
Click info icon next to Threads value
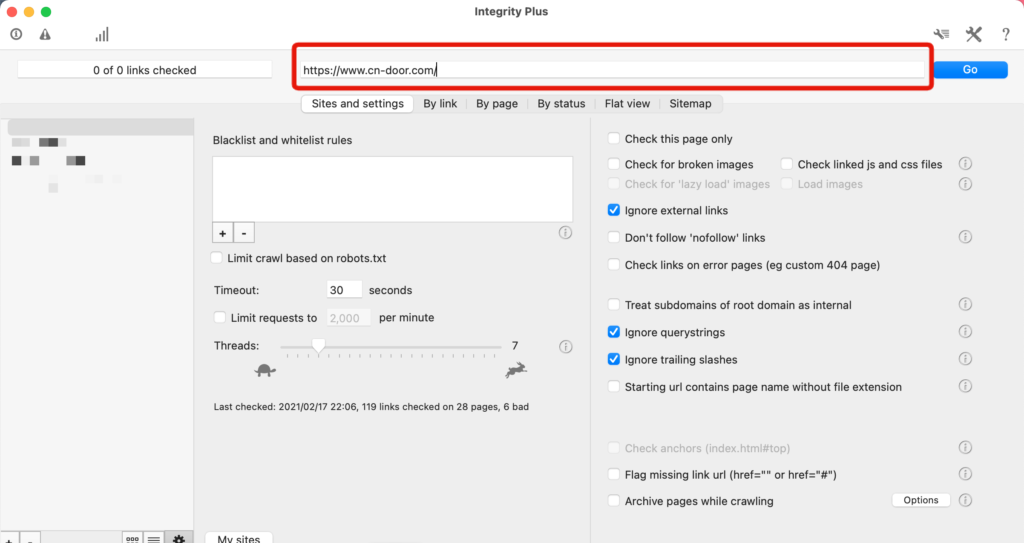pyautogui.click(x=566, y=346)
